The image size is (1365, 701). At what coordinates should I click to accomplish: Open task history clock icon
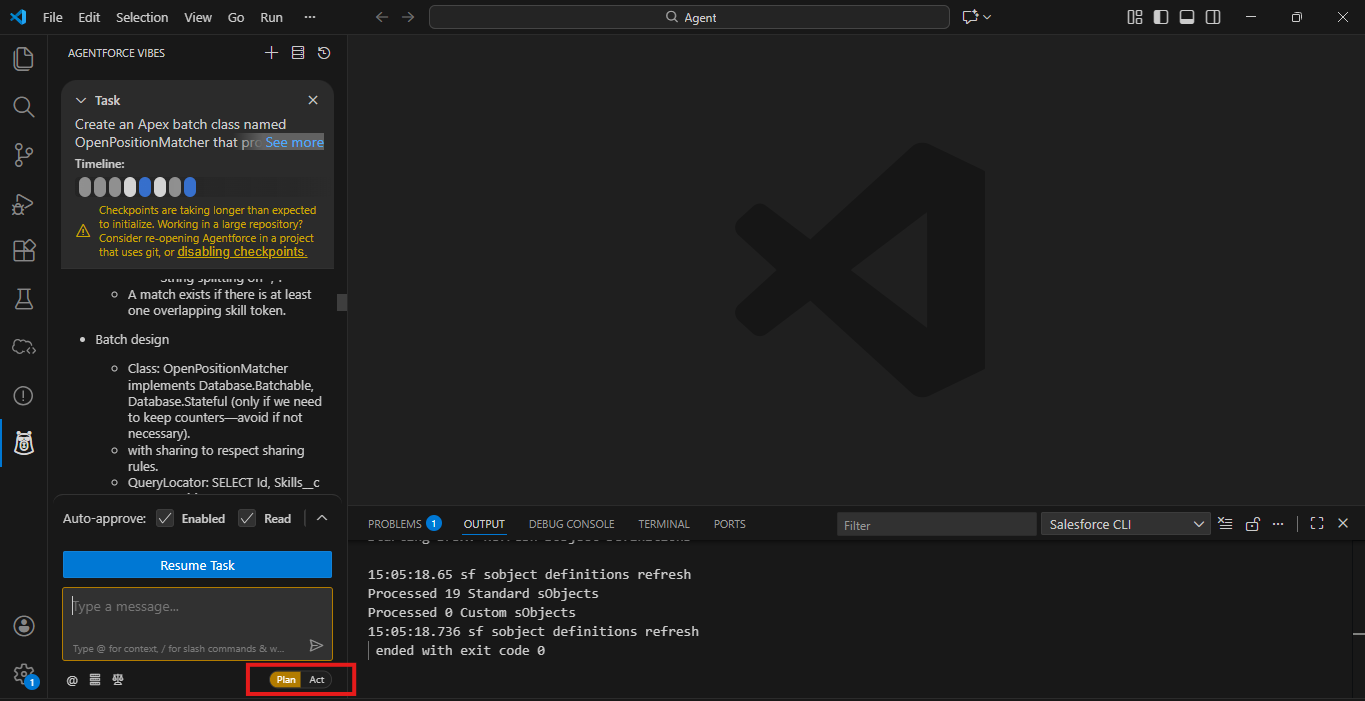[324, 53]
